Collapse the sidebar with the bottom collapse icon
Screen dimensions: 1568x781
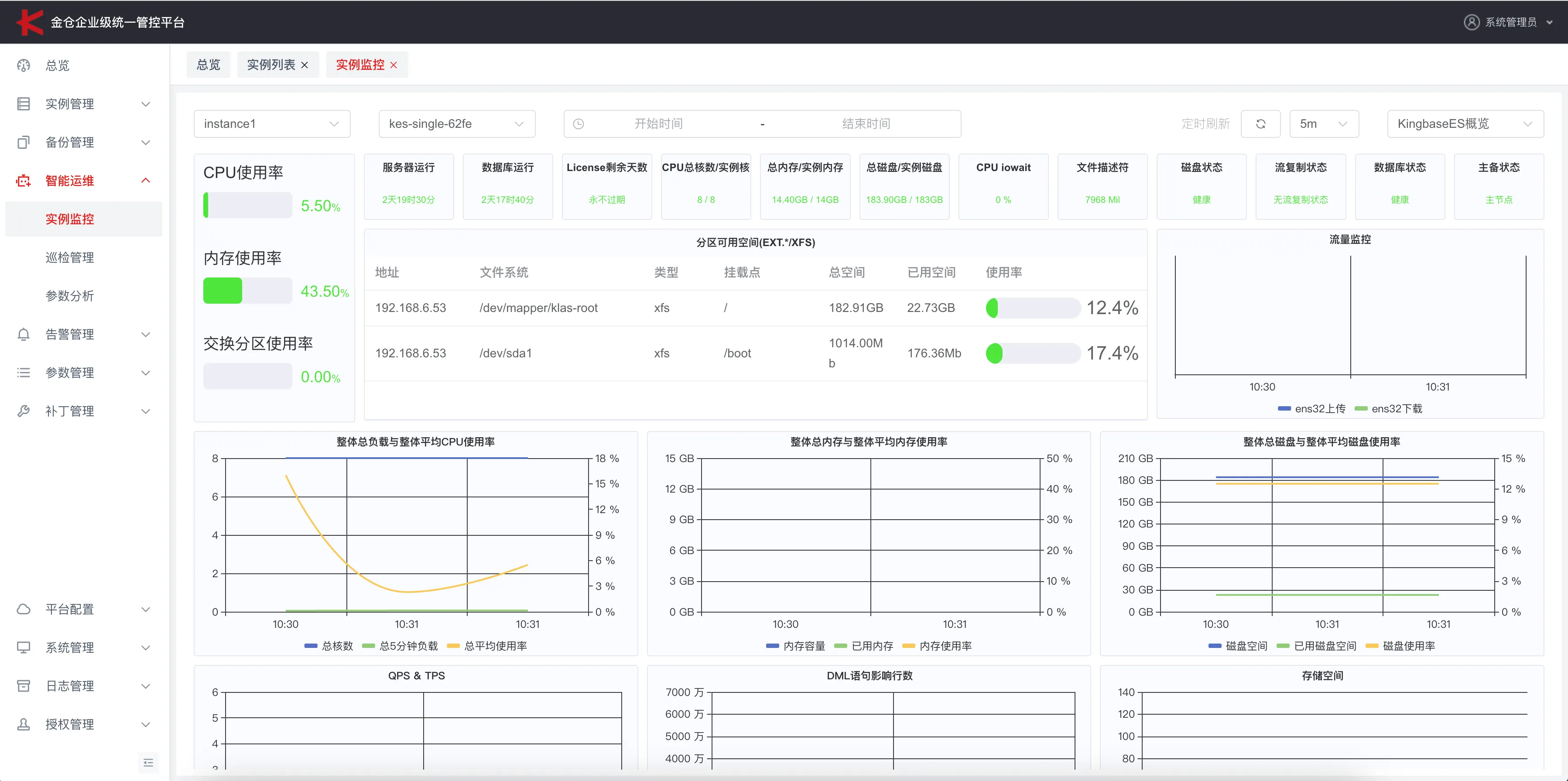[148, 762]
